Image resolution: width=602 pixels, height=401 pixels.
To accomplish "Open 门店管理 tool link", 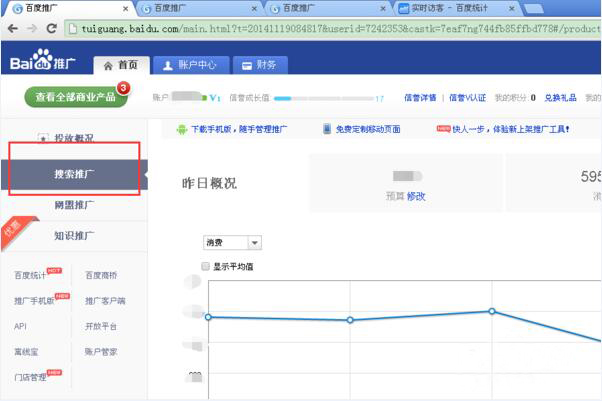I will point(30,377).
